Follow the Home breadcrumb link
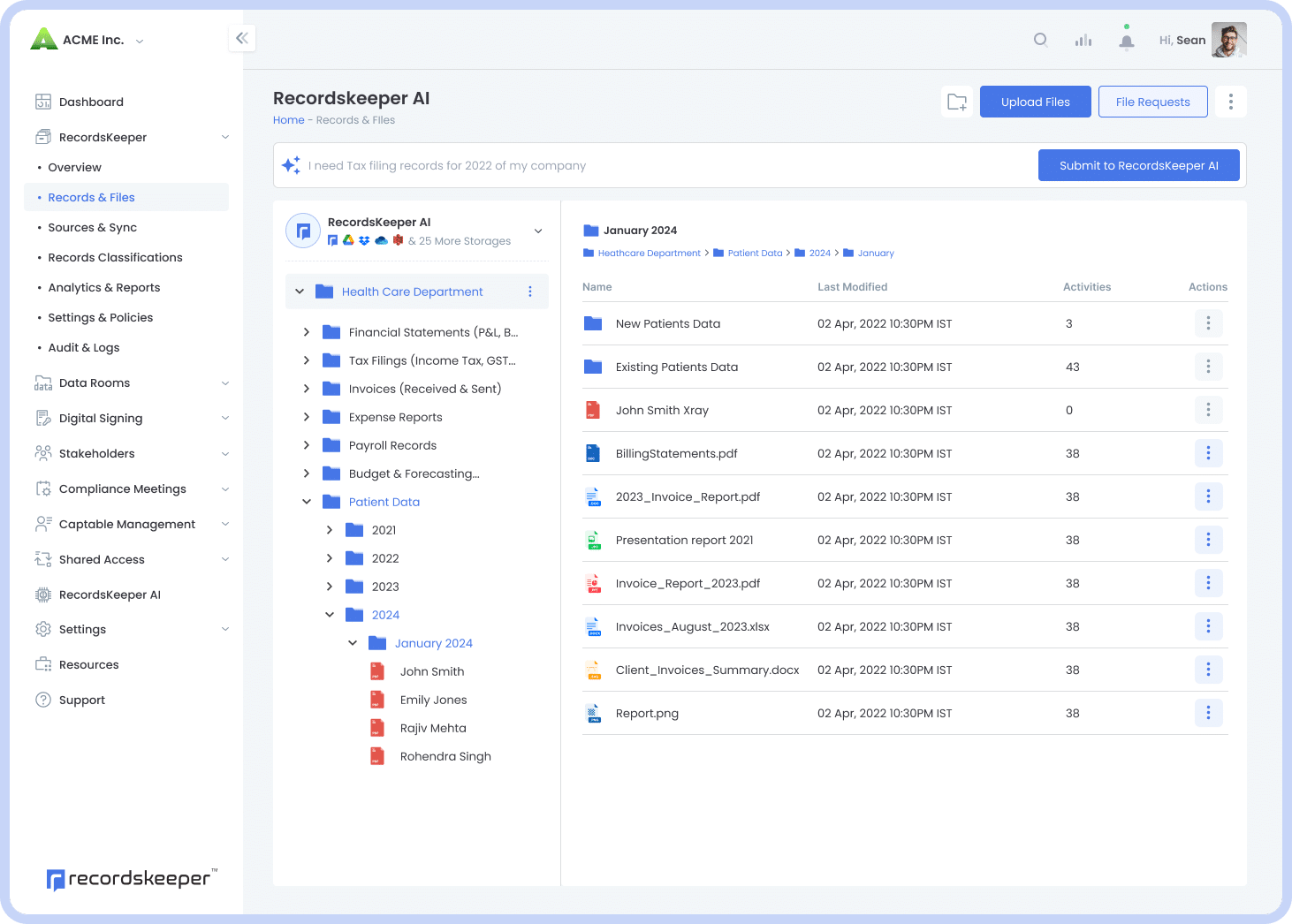The height and width of the screenshot is (924, 1292). pyautogui.click(x=289, y=120)
